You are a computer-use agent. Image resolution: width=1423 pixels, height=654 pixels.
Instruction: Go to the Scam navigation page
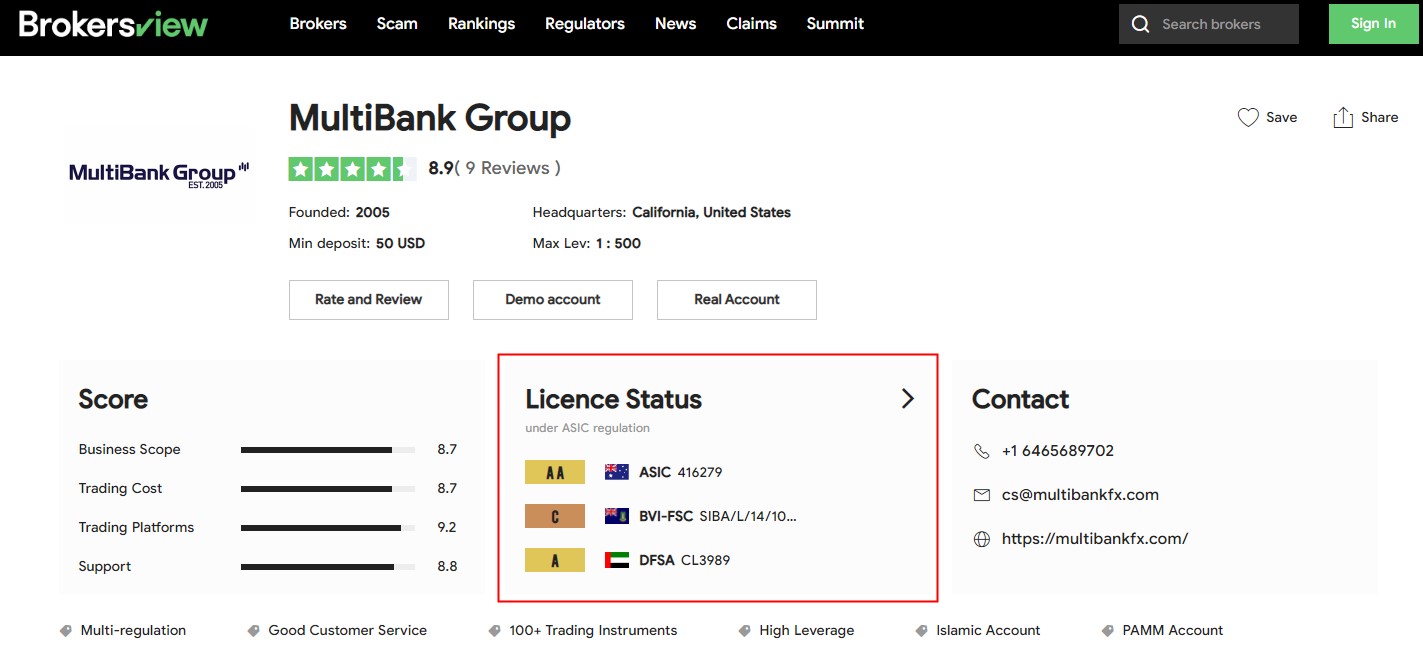coord(397,24)
